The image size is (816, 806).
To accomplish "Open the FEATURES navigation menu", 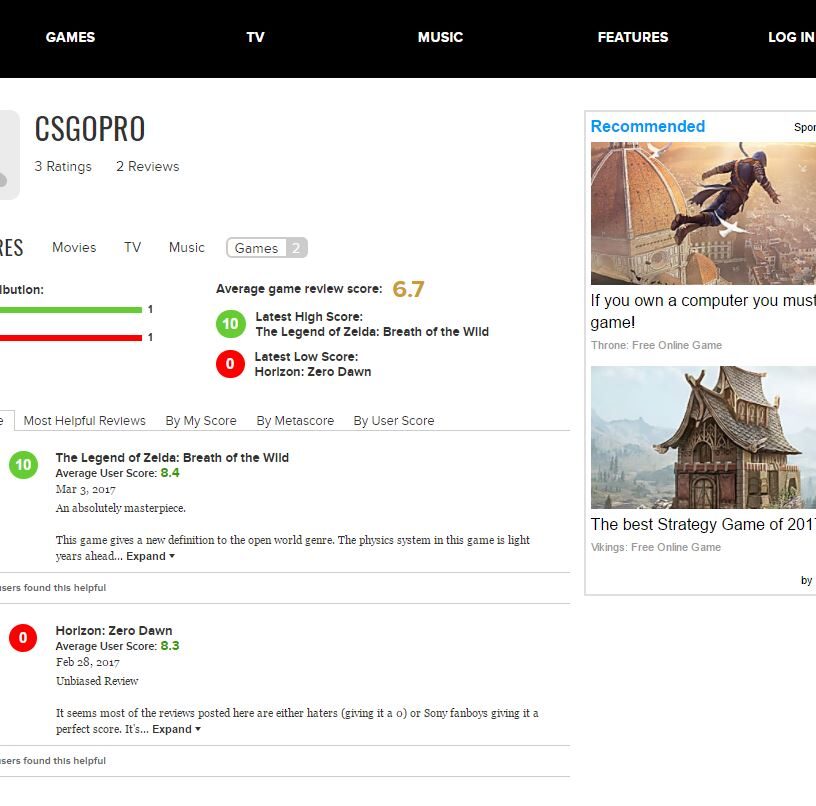I will coord(633,37).
